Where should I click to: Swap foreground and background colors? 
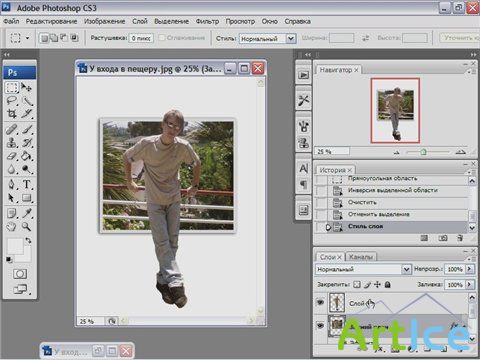click(28, 240)
